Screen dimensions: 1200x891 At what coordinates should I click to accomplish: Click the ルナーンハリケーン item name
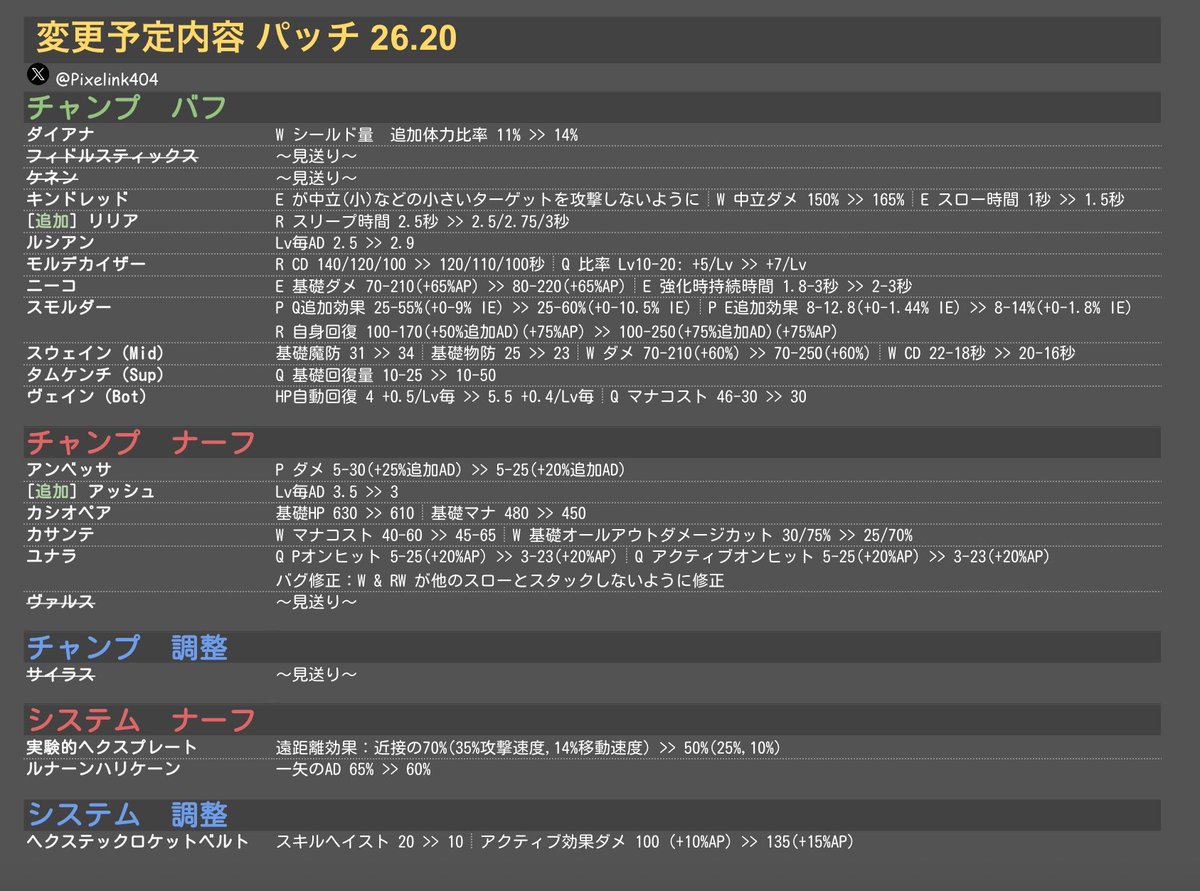[x=103, y=769]
